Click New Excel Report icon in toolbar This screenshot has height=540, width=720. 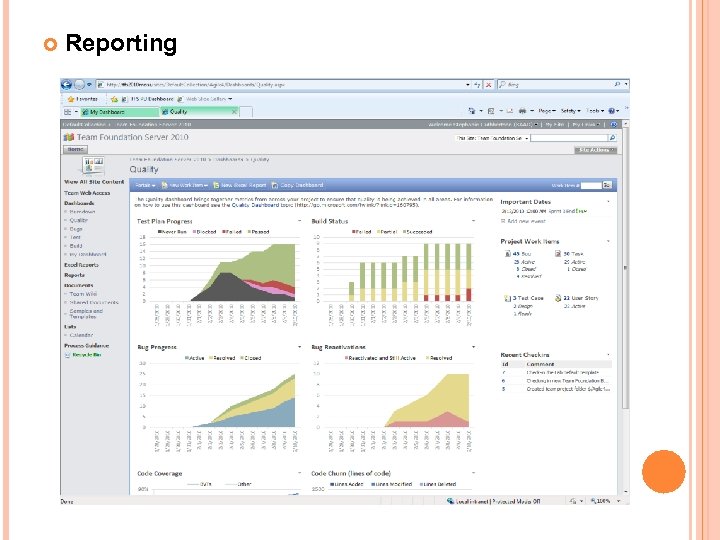[x=216, y=185]
